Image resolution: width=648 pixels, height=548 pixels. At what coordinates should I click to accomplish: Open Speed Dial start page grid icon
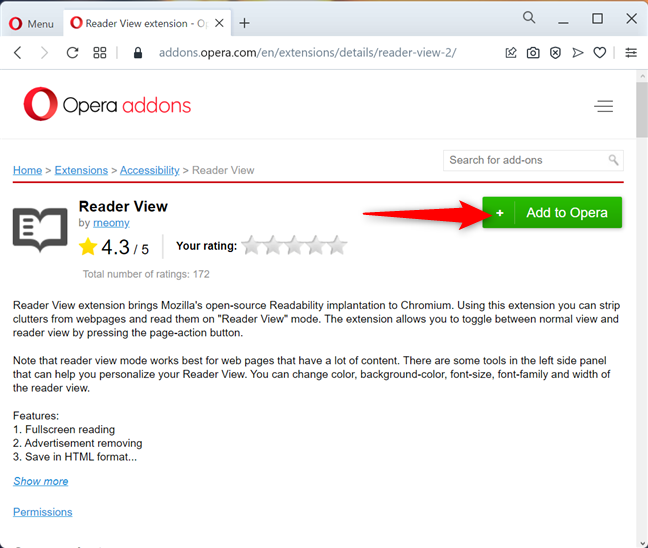pyautogui.click(x=100, y=52)
